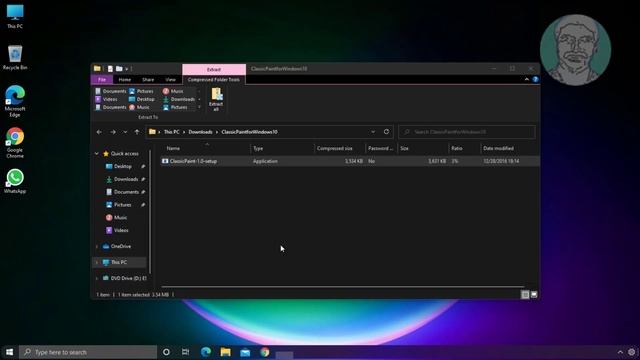The width and height of the screenshot is (640, 360).
Task: Click the Extract all button in ribbon
Action: tap(216, 99)
